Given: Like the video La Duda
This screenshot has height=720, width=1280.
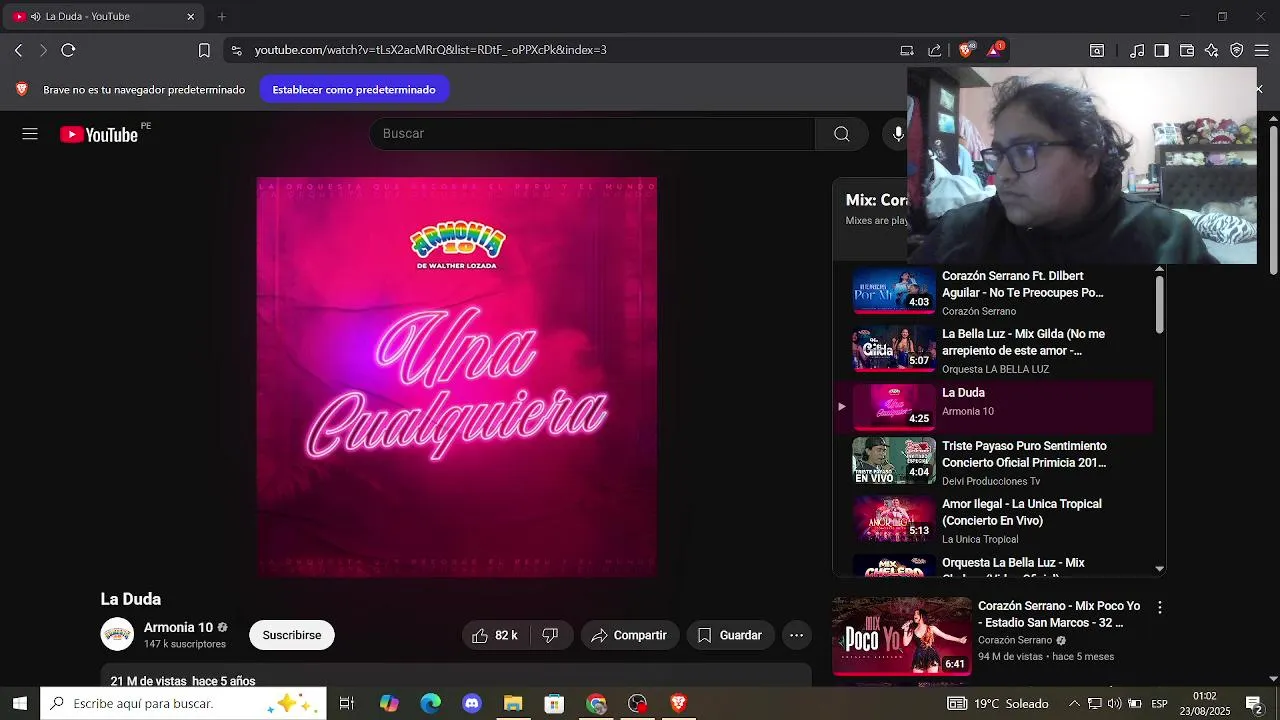Looking at the screenshot, I should coord(495,635).
